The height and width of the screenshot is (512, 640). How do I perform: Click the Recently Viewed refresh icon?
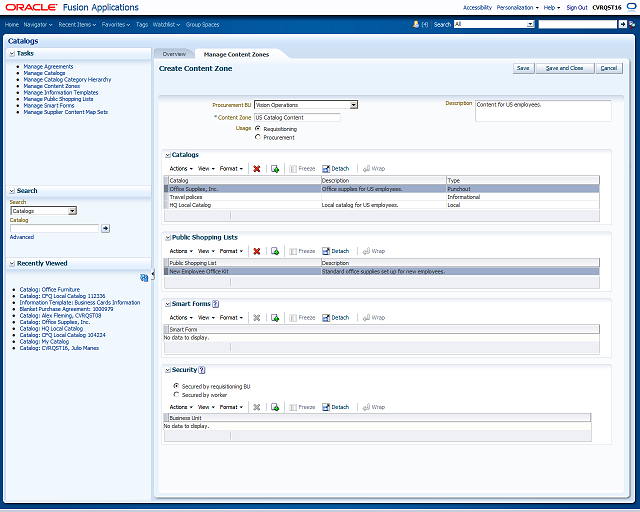144,278
